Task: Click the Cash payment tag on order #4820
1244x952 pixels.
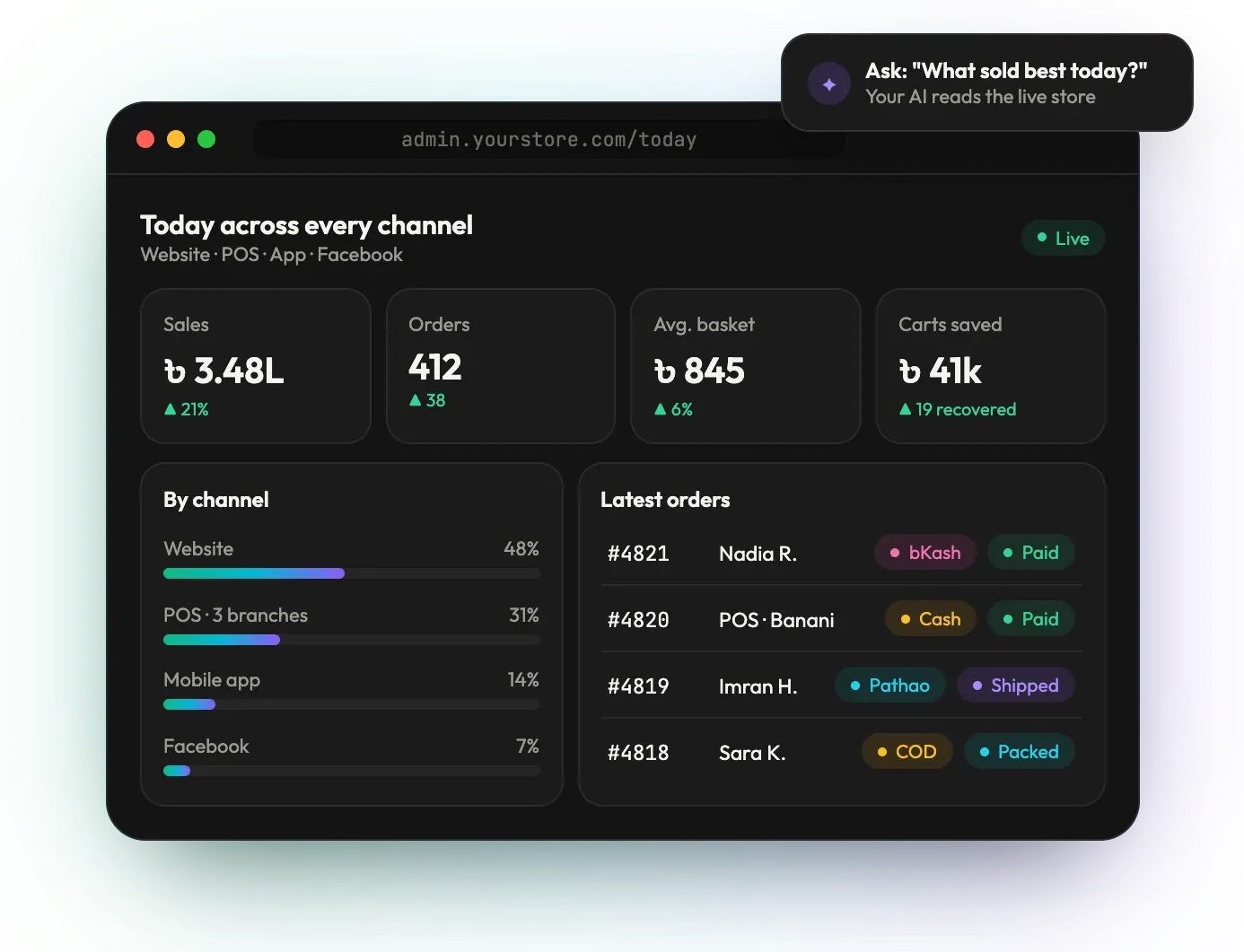Action: [x=931, y=619]
